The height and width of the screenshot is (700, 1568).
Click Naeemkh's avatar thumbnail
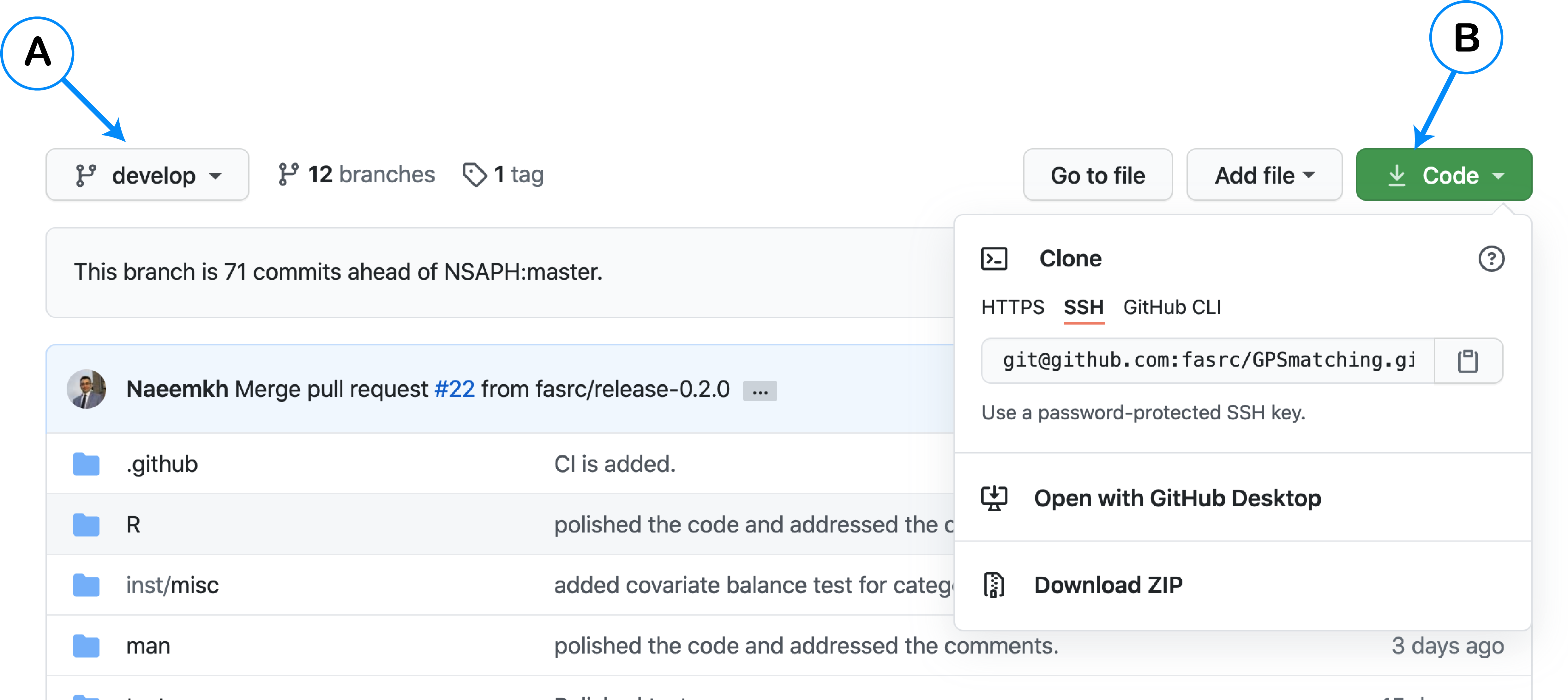point(87,389)
